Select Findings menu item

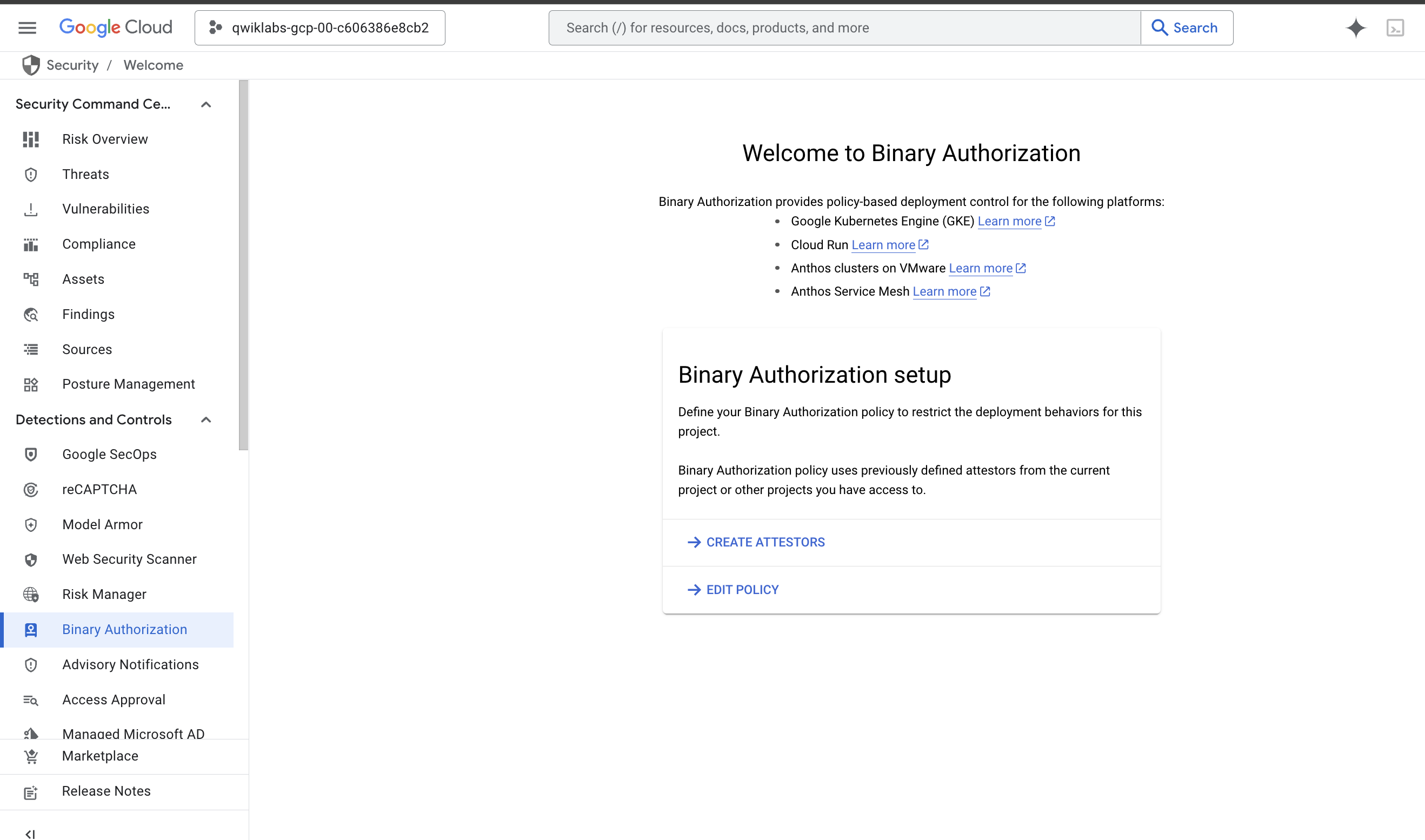(117, 314)
